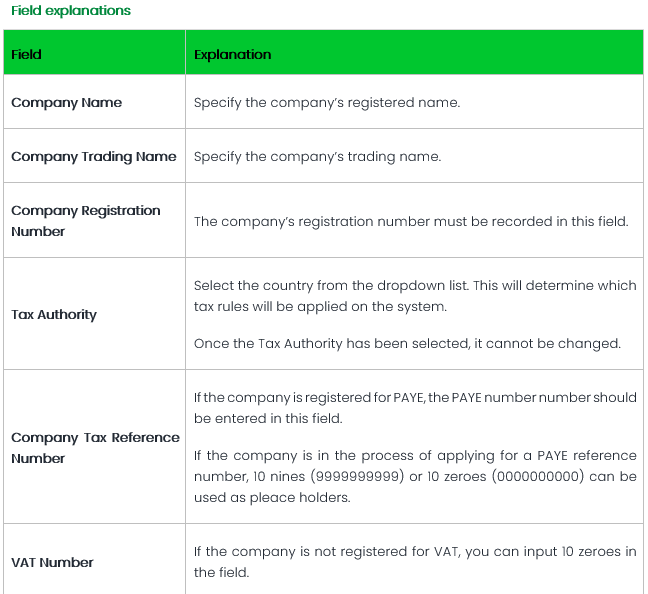The width and height of the screenshot is (648, 594).
Task: Select the "Company Trading Name" field cell
Action: (x=93, y=156)
